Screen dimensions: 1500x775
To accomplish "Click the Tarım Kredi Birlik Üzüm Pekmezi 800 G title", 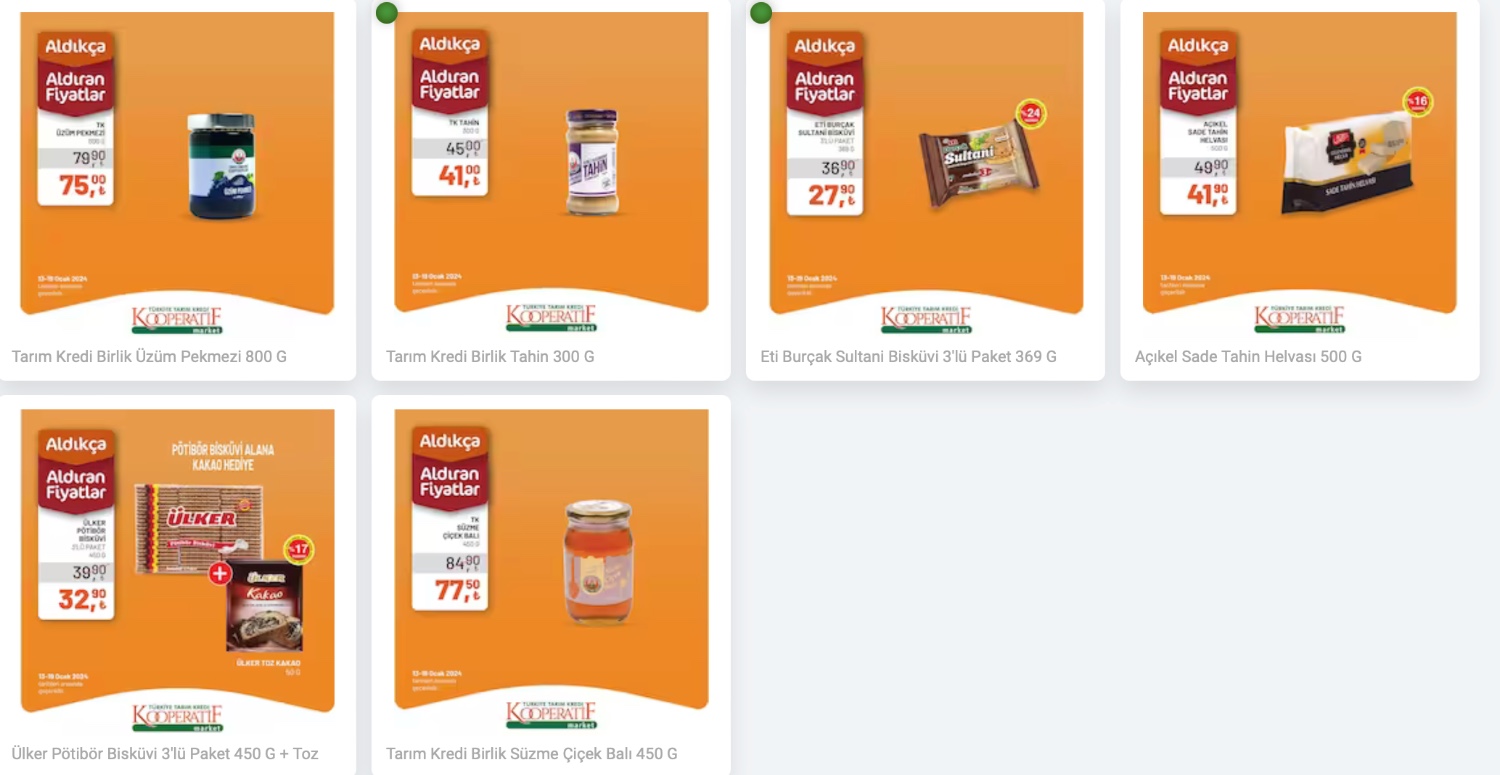I will coord(149,356).
